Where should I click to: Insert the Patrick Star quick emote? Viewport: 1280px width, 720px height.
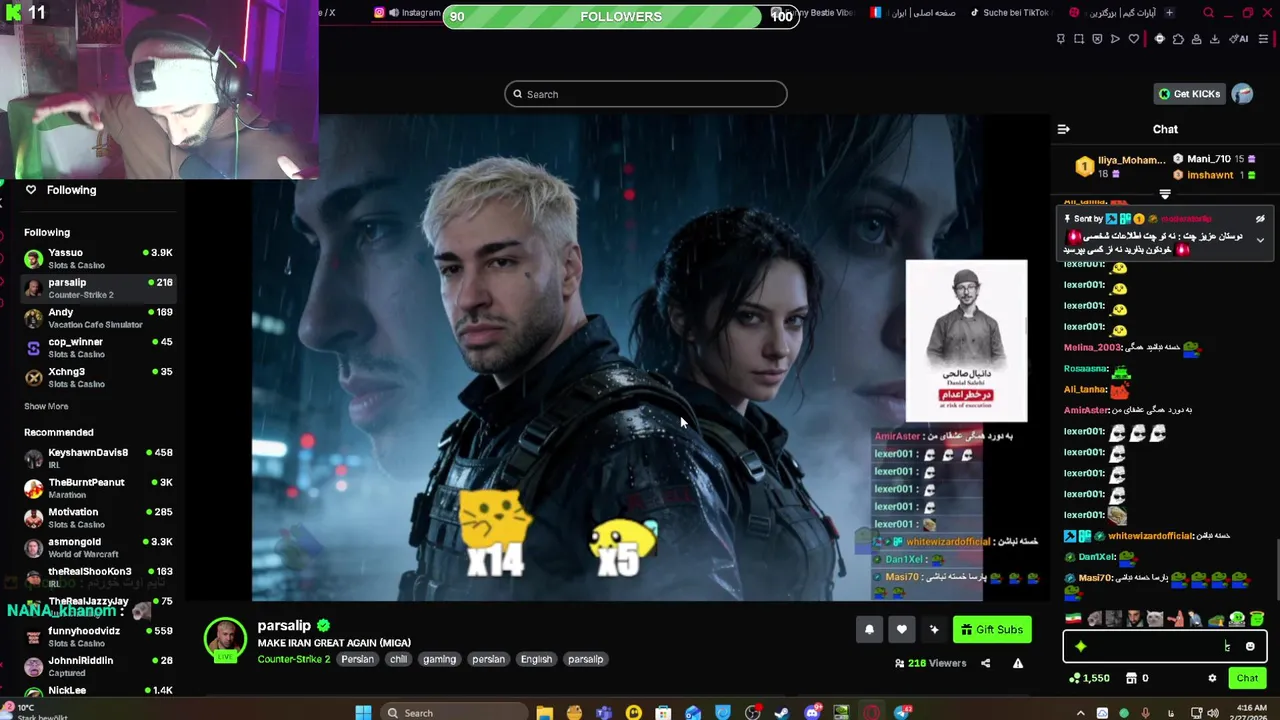pos(1176,619)
